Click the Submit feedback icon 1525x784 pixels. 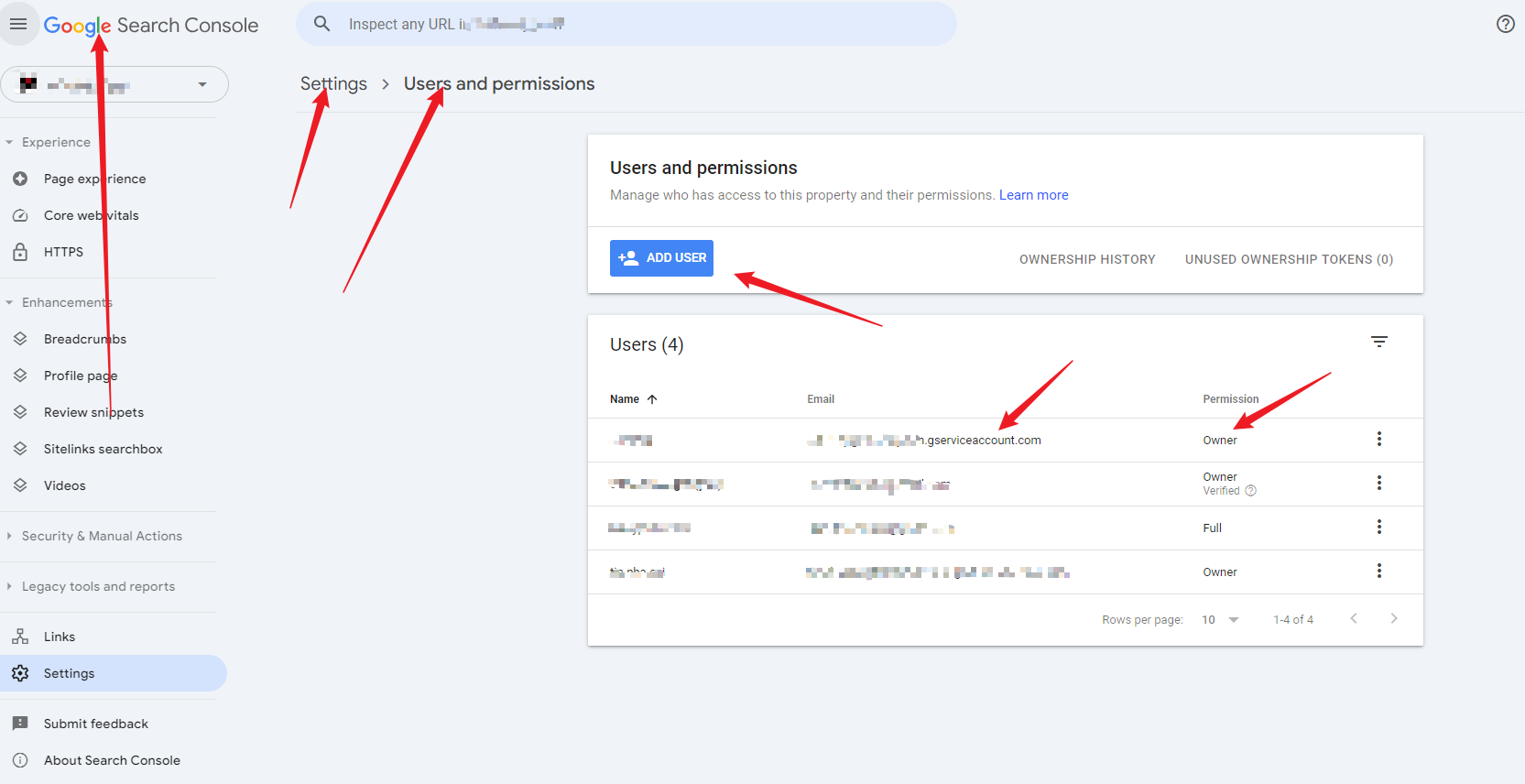[x=20, y=724]
